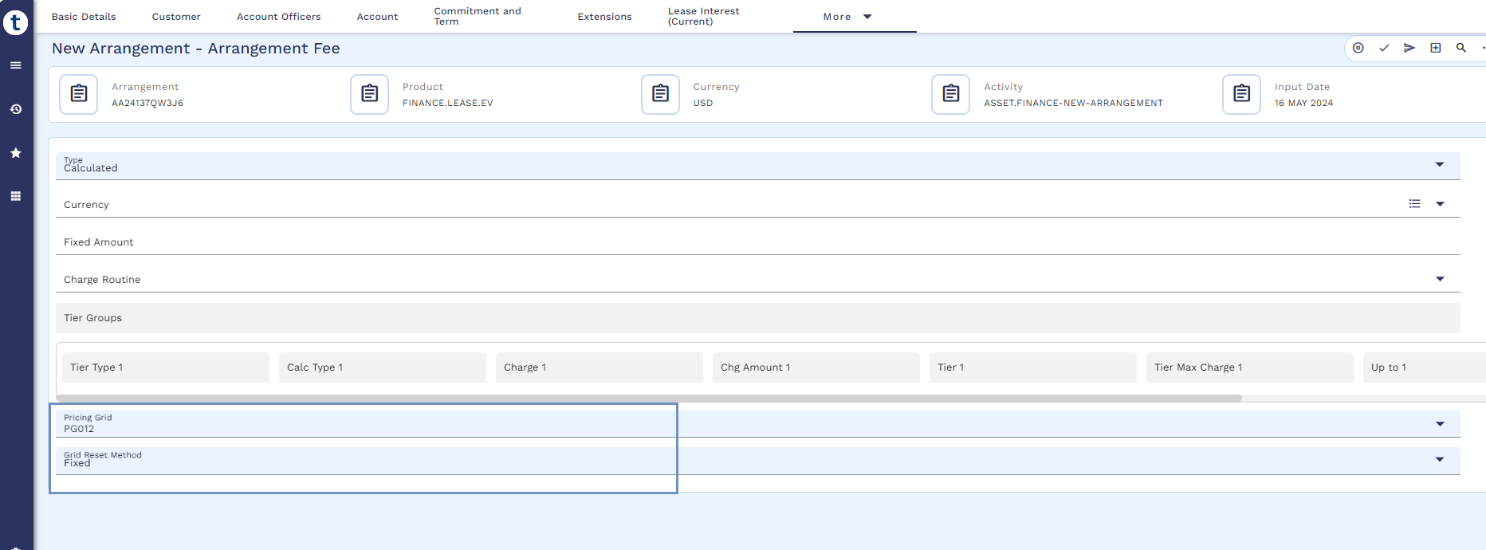Image resolution: width=1486 pixels, height=550 pixels.
Task: Click the magnifier search toolbar icon
Action: 1461,48
